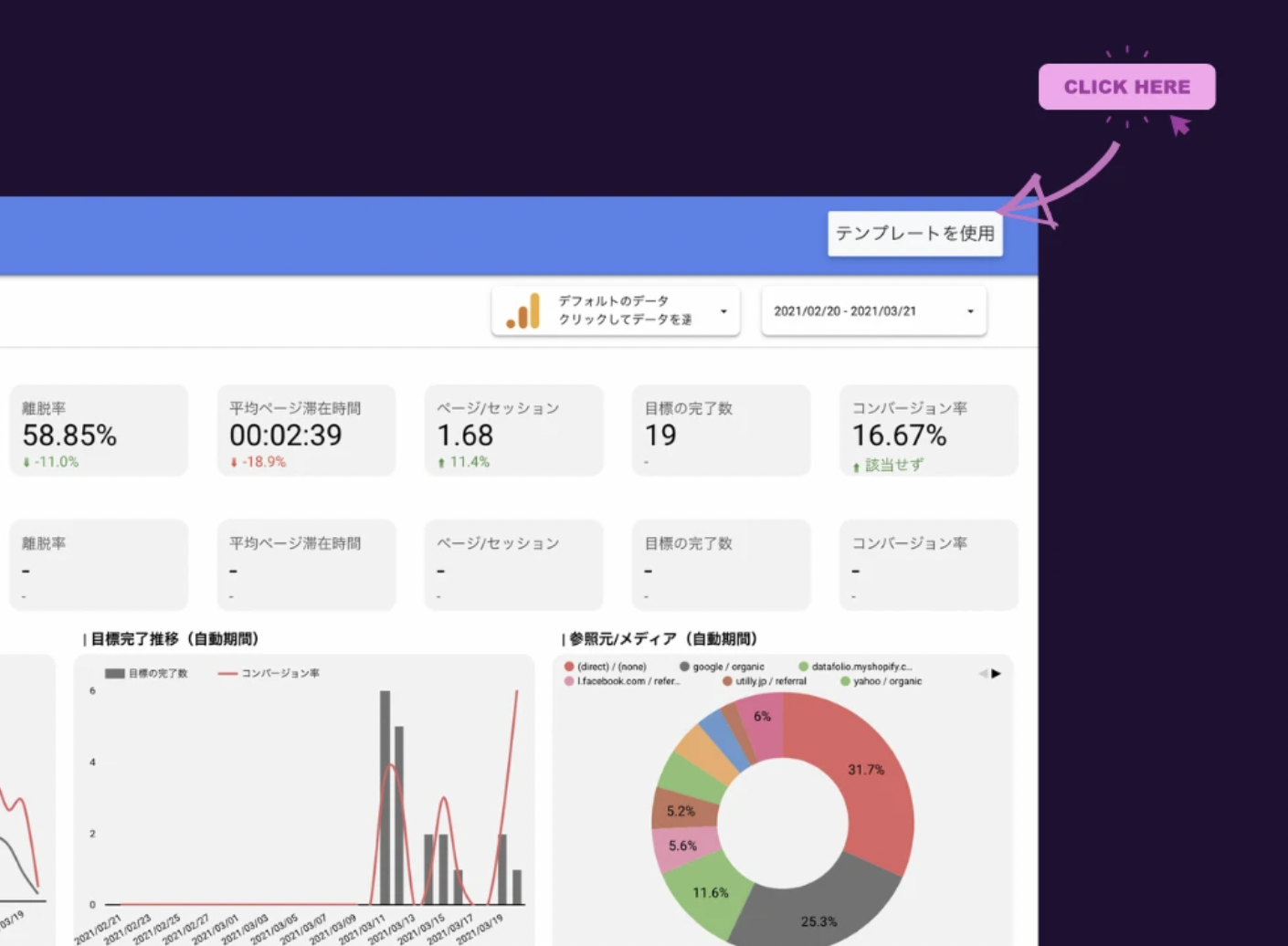Select the 19 goal completions value
Screen dimensions: 1288x946
coord(660,436)
